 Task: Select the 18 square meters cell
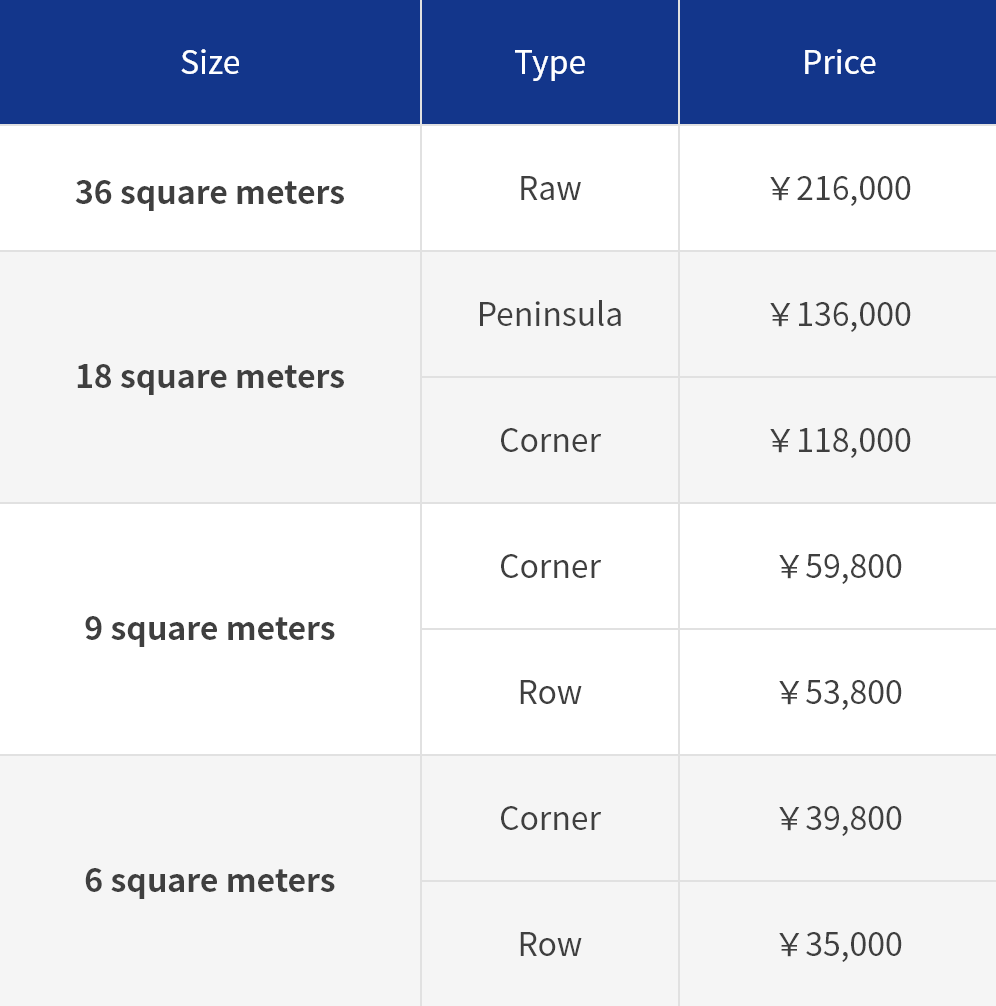point(210,377)
